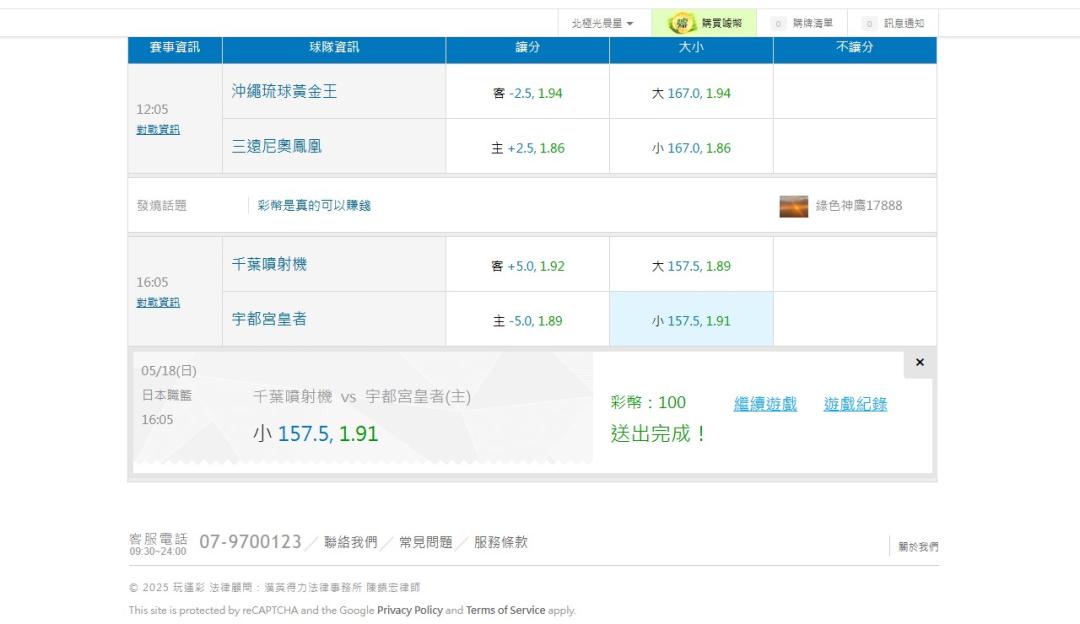The height and width of the screenshot is (624, 1080).
Task: Click the 大小 column header
Action: click(x=691, y=48)
